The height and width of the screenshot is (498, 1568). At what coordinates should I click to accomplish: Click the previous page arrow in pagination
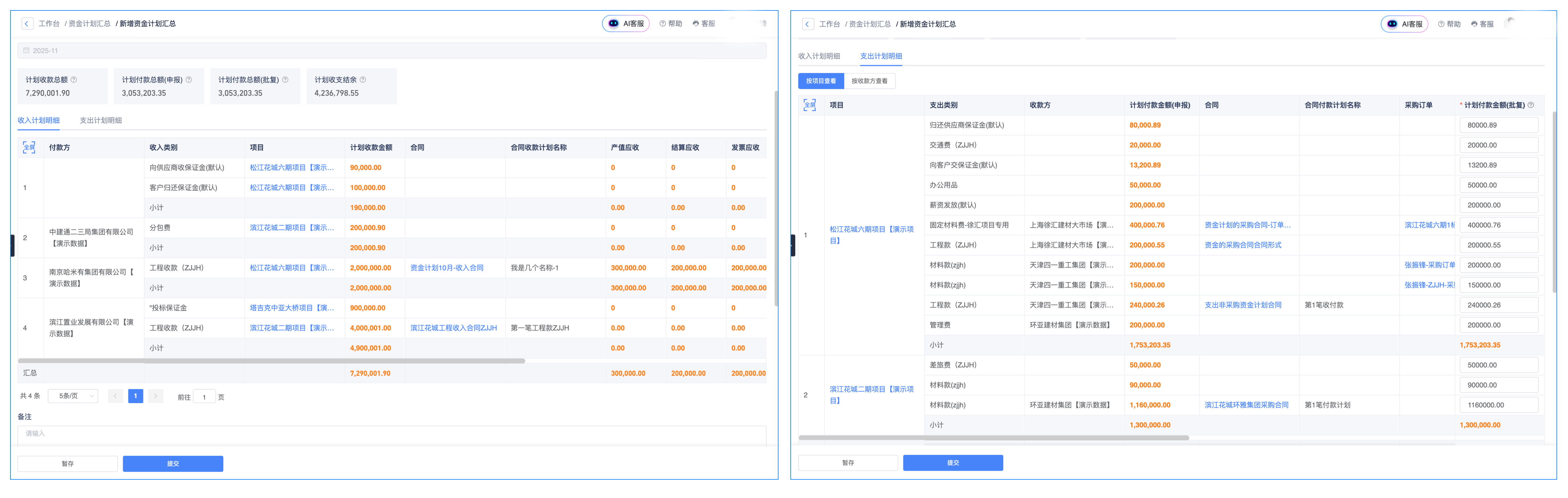coord(115,396)
